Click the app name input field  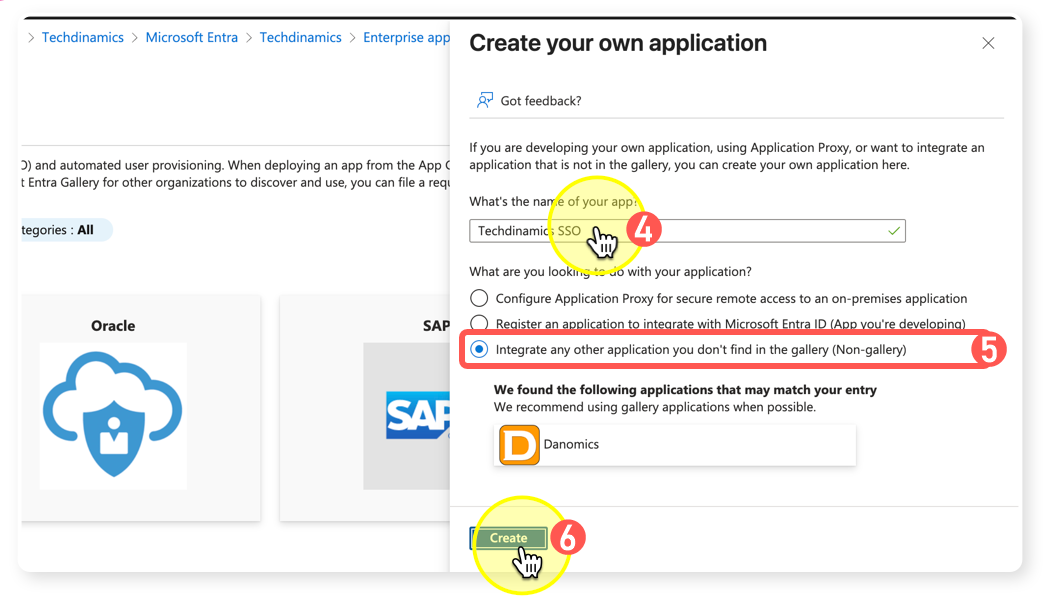click(687, 231)
